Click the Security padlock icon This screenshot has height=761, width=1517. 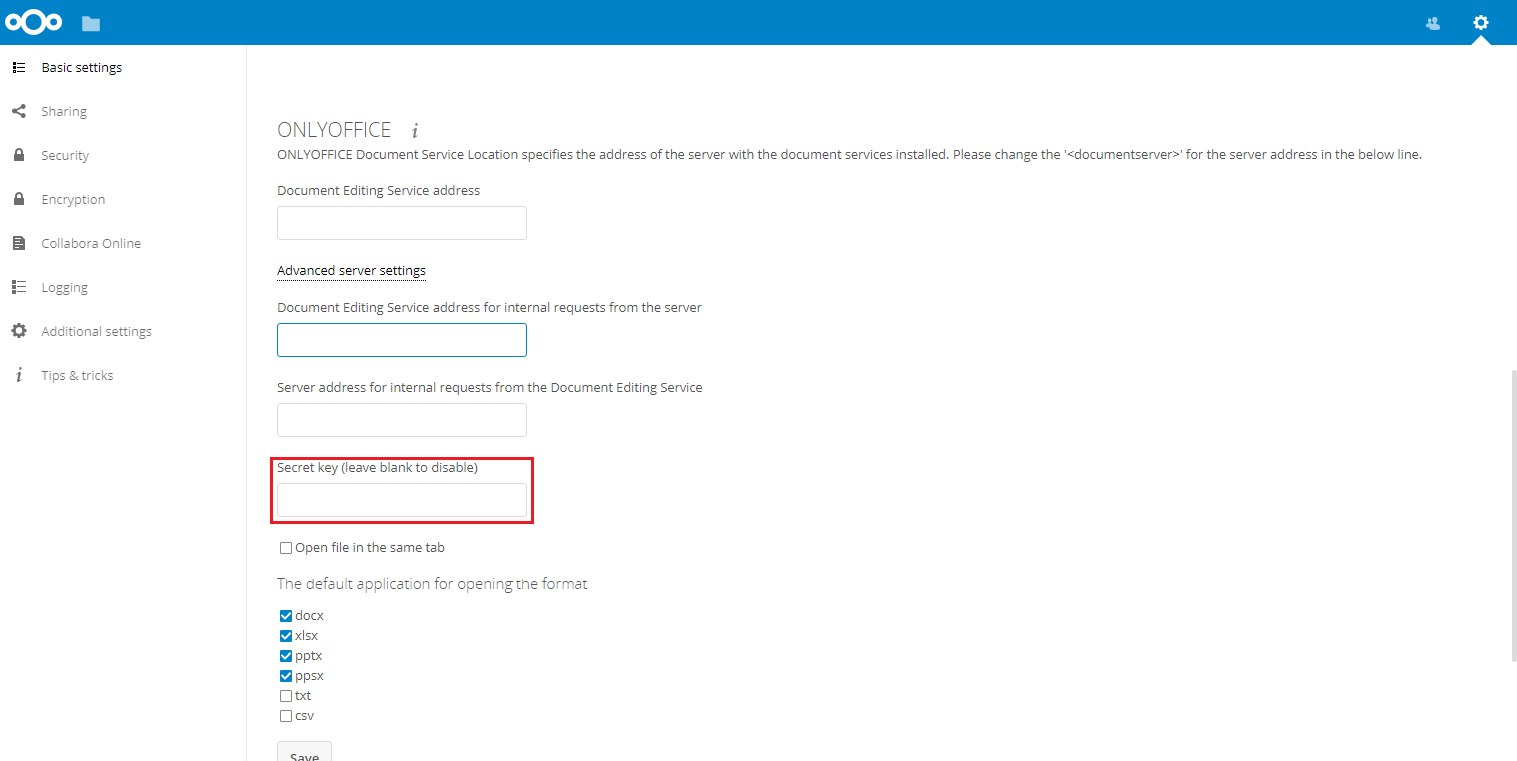(x=18, y=155)
